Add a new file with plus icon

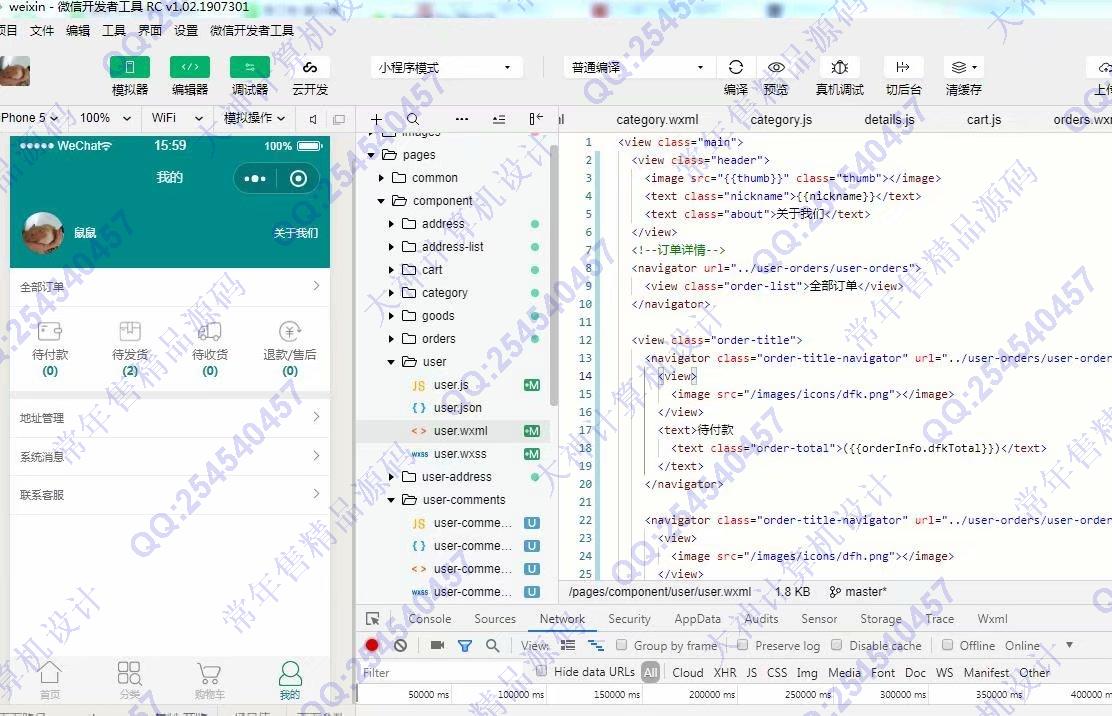376,119
